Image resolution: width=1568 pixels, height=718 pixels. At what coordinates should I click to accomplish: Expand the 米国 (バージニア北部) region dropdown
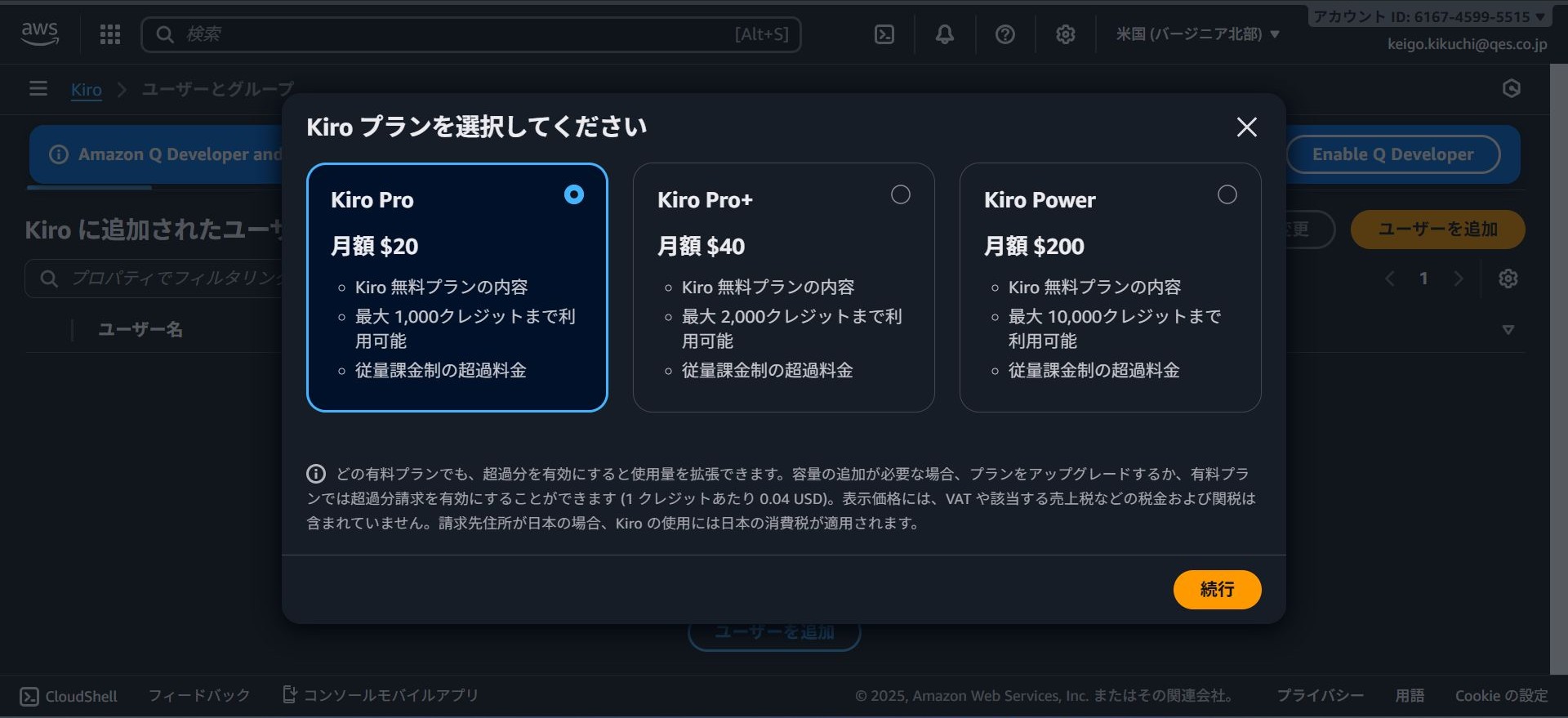pos(1197,34)
